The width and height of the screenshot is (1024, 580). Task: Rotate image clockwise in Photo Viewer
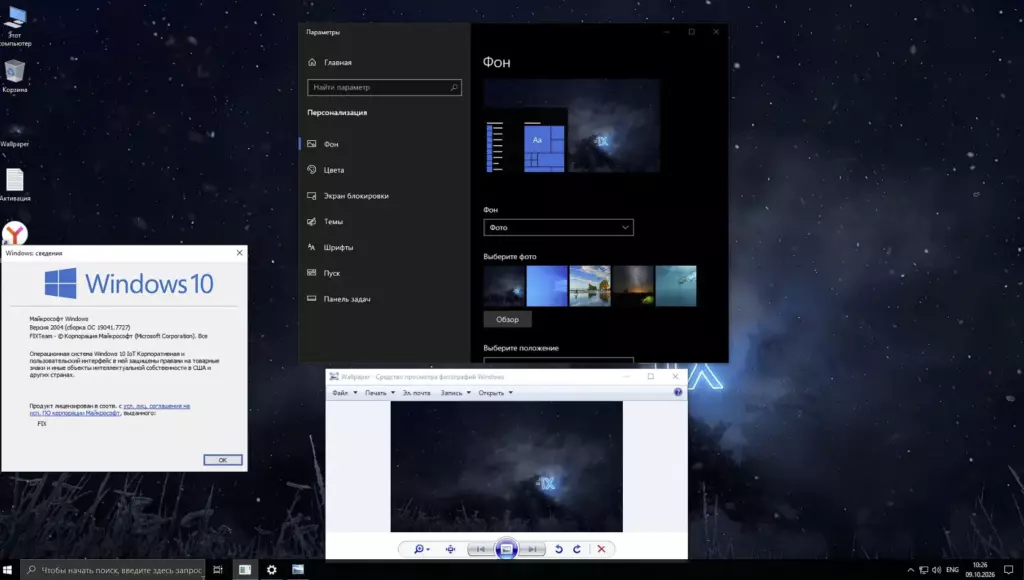click(577, 549)
